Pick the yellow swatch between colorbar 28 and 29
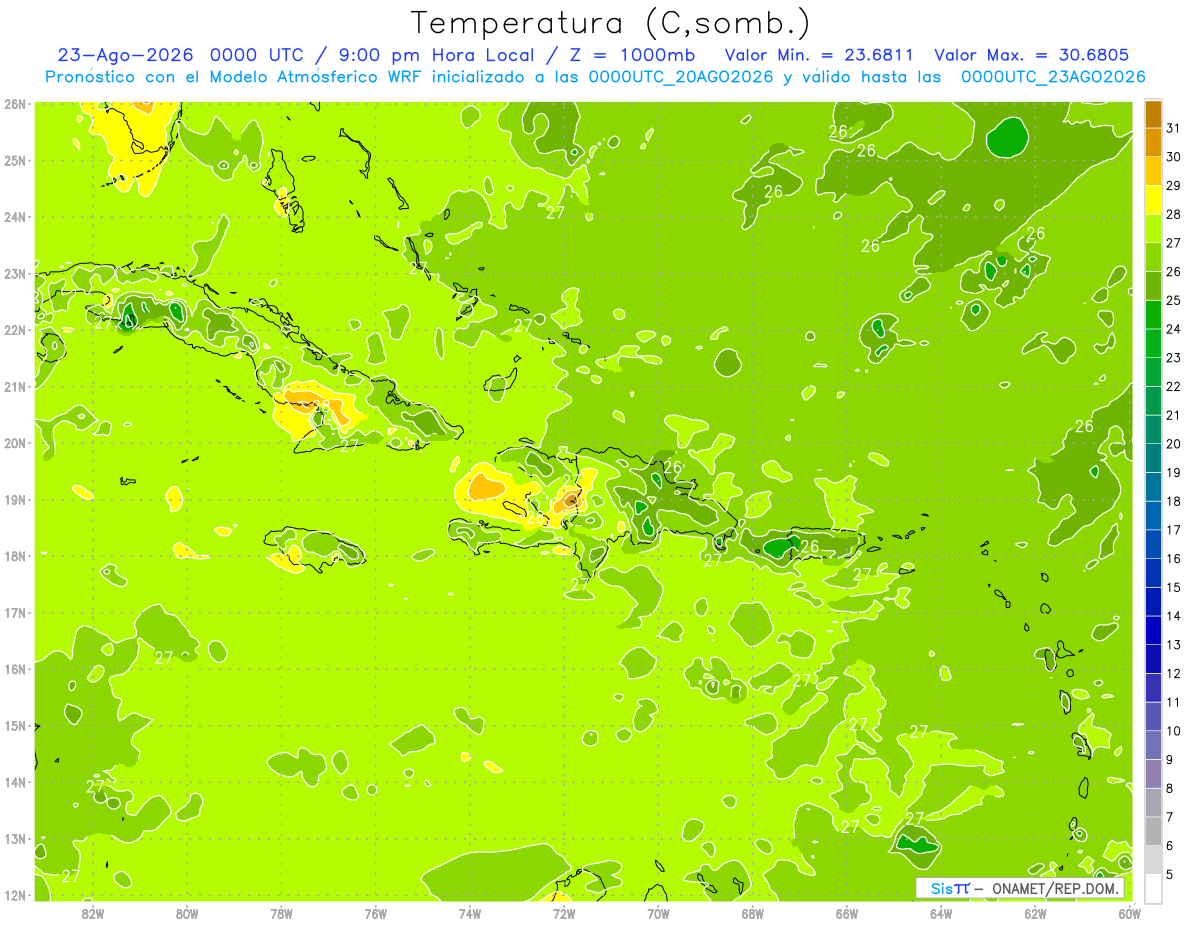The image size is (1200, 927). tap(1153, 201)
